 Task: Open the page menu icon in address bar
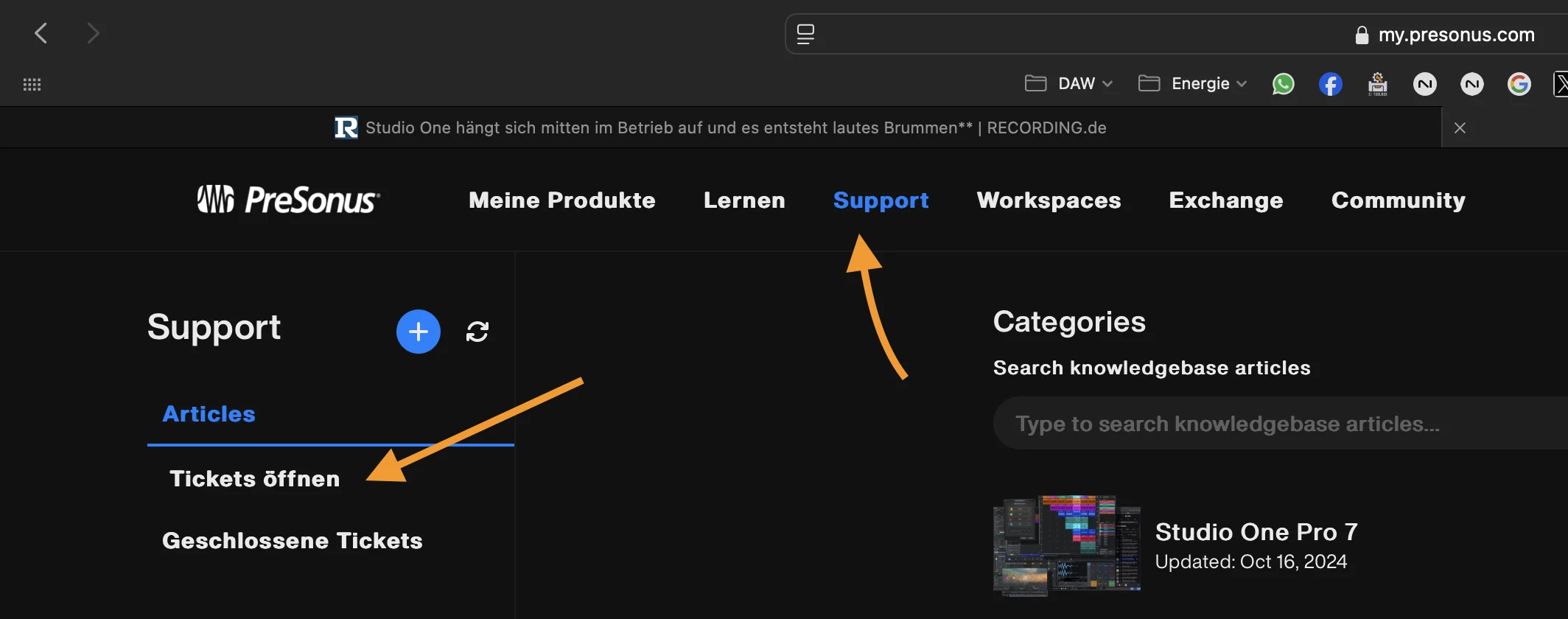805,34
